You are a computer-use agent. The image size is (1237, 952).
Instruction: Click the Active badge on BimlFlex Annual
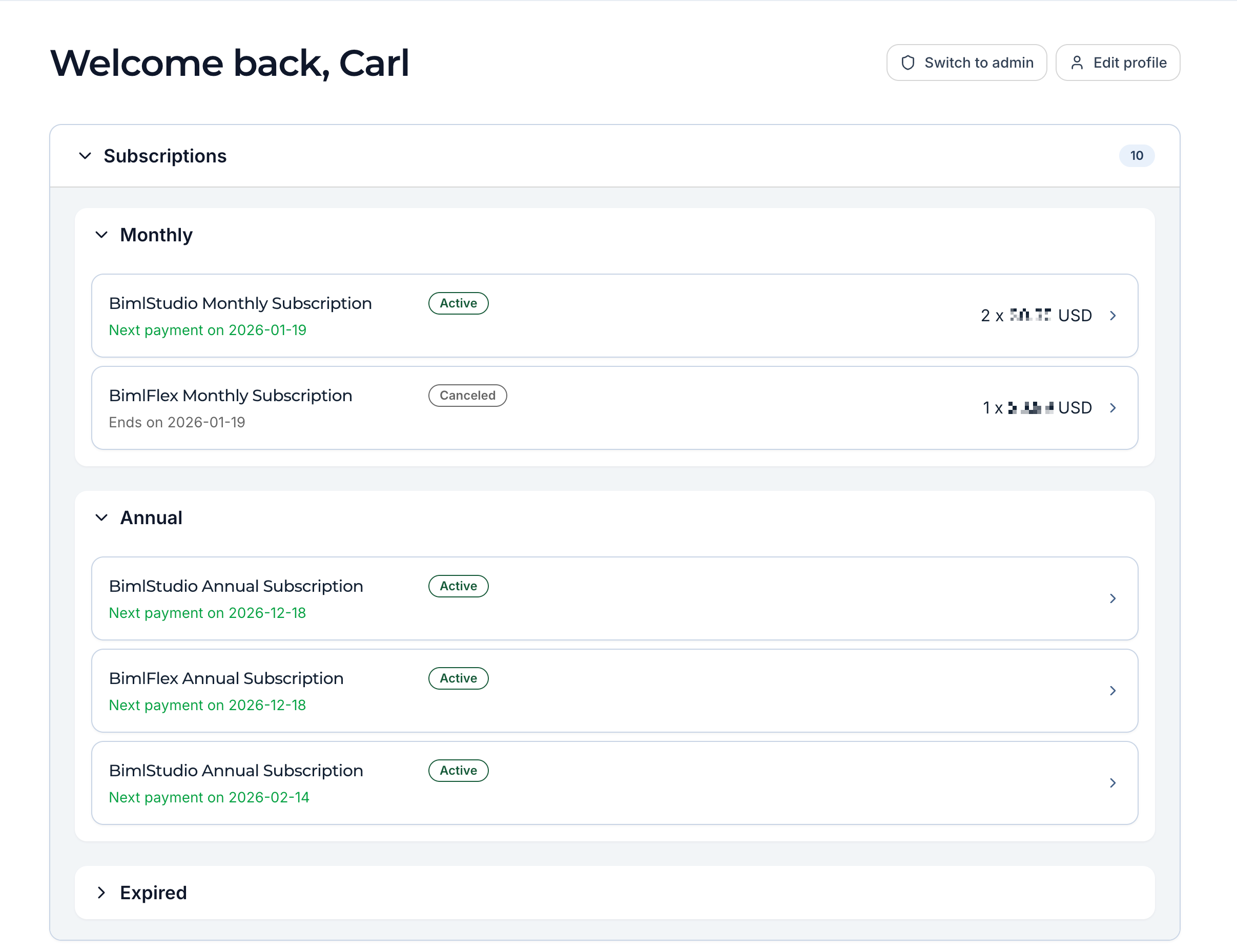pyautogui.click(x=458, y=678)
